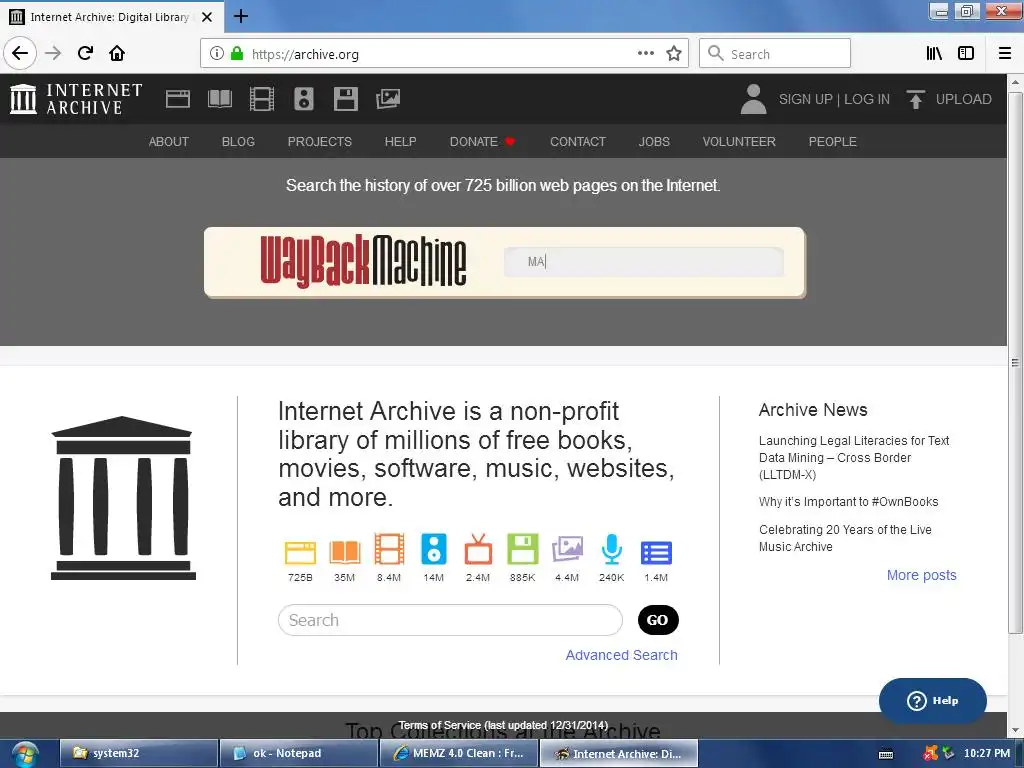1024x768 pixels.
Task: Click the Wayback Machine search field
Action: point(644,262)
